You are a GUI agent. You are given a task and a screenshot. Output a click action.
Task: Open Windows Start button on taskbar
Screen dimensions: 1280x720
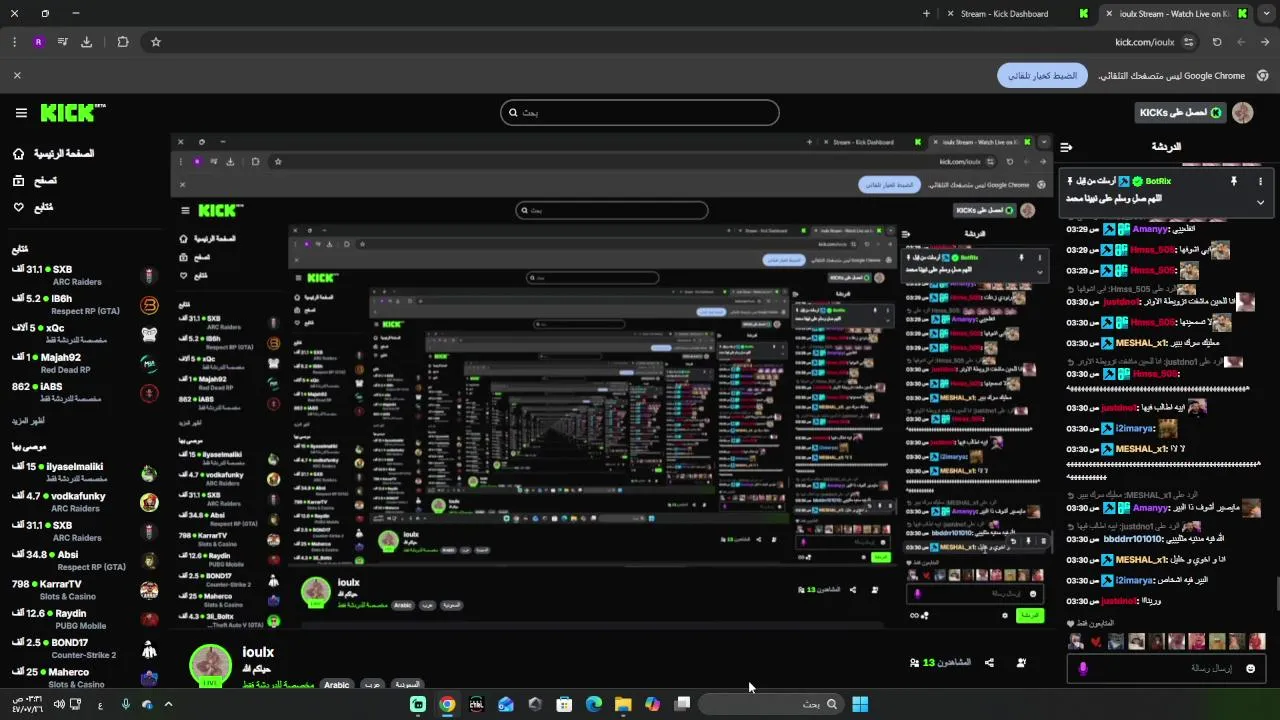[860, 704]
